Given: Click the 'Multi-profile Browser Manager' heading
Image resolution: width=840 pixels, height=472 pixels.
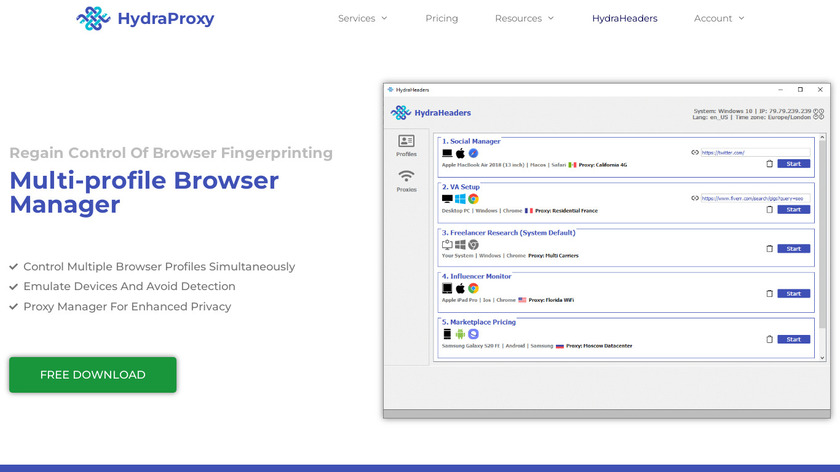Looking at the screenshot, I should (x=144, y=192).
